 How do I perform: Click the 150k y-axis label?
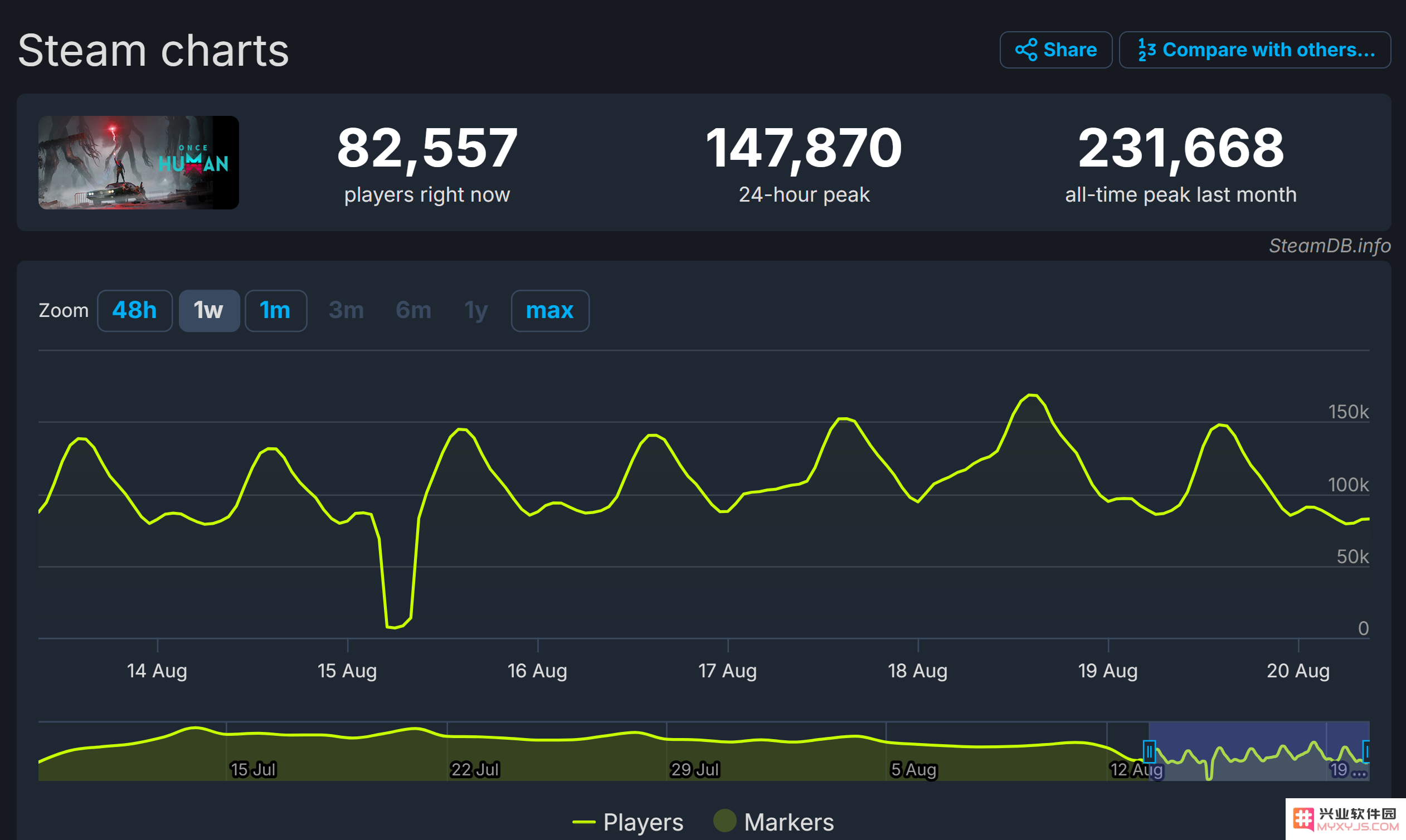pos(1349,412)
